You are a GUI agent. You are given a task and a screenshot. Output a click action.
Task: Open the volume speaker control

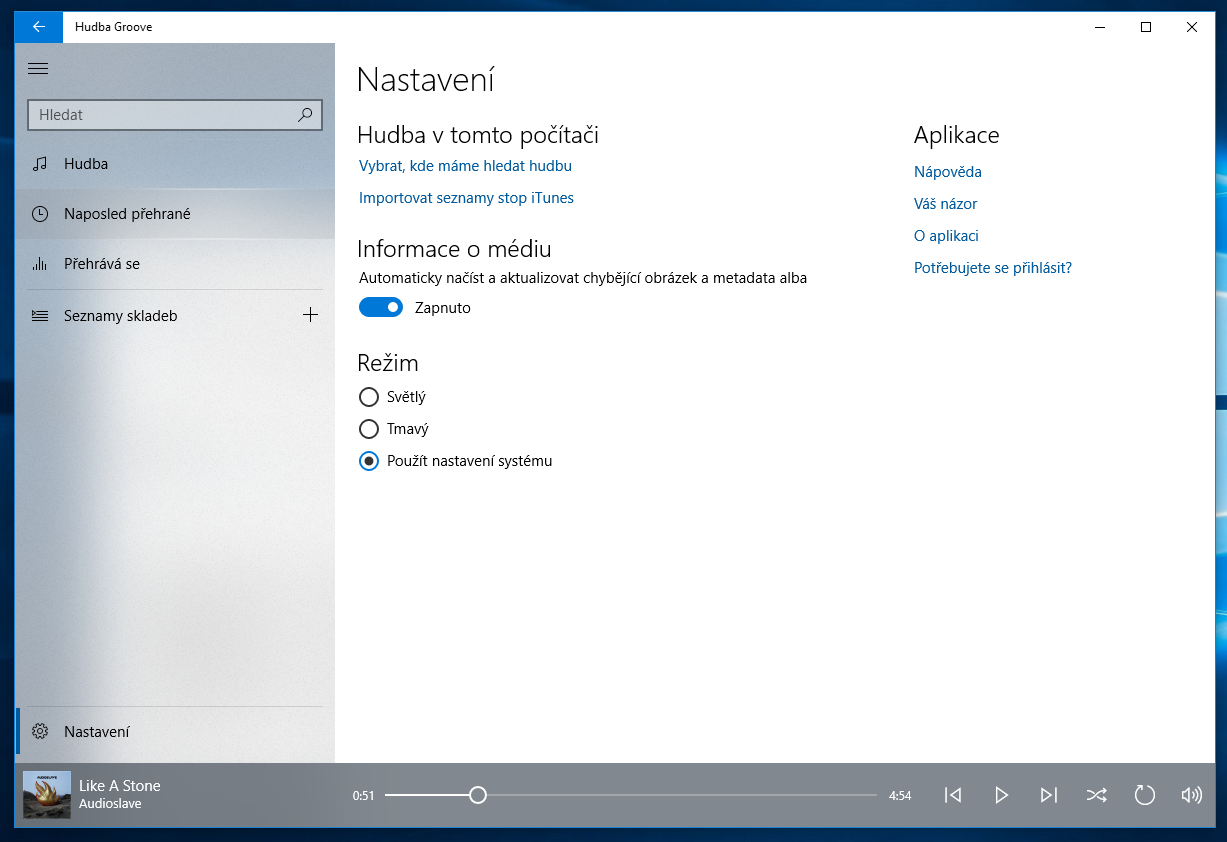tap(1191, 795)
